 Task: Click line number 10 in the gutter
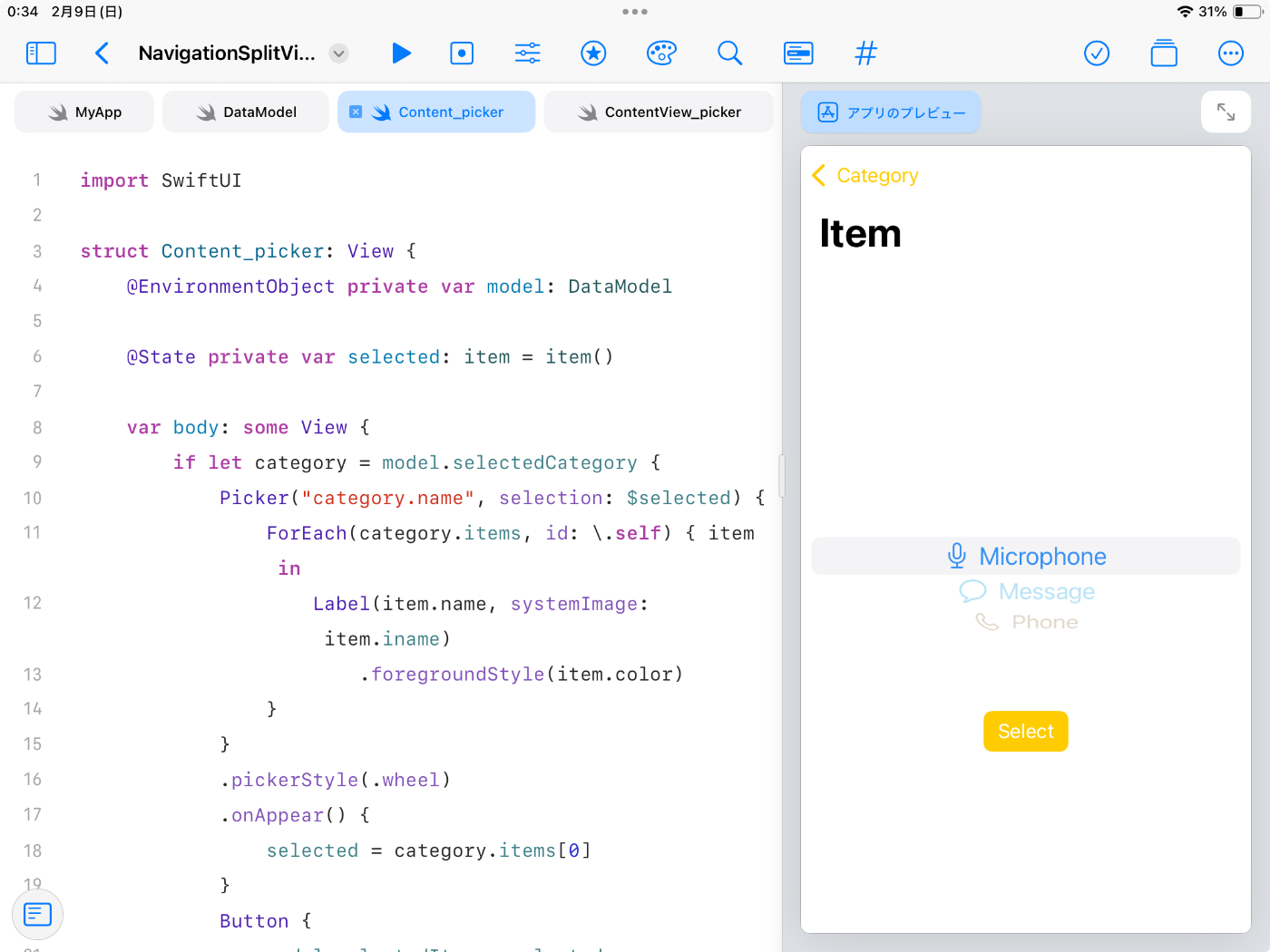point(33,498)
